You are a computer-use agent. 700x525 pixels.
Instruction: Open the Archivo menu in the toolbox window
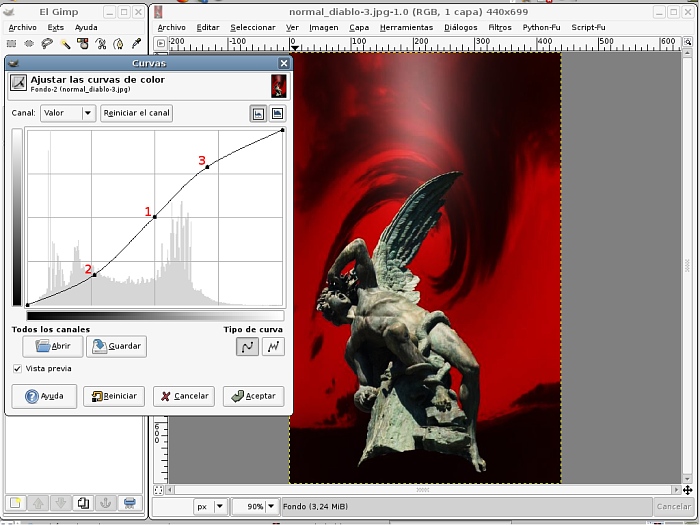(x=22, y=27)
